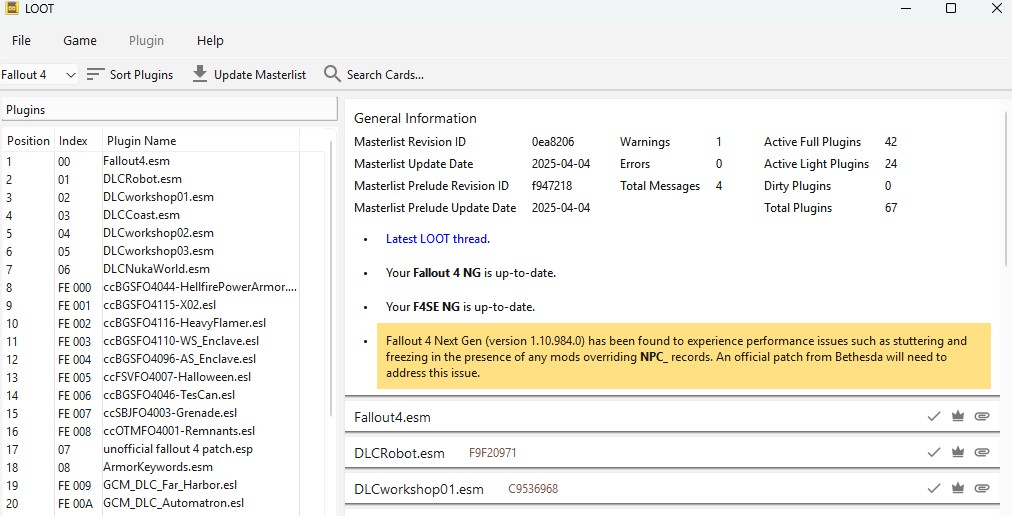Select DLCworkshop03.esm in plugin list
Screen dimensions: 1012x516
point(151,251)
